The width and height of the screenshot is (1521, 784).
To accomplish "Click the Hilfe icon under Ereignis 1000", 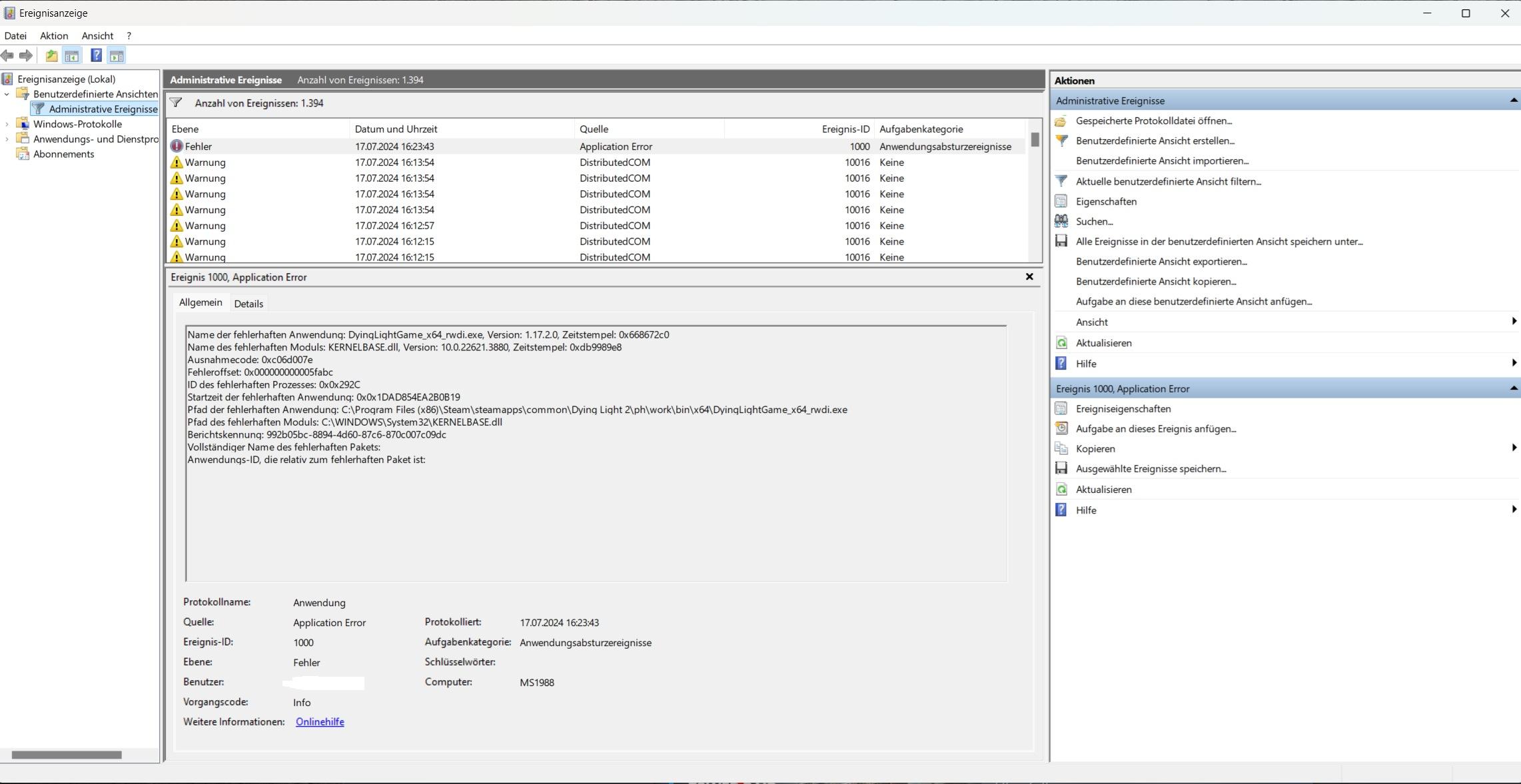I will [1061, 510].
